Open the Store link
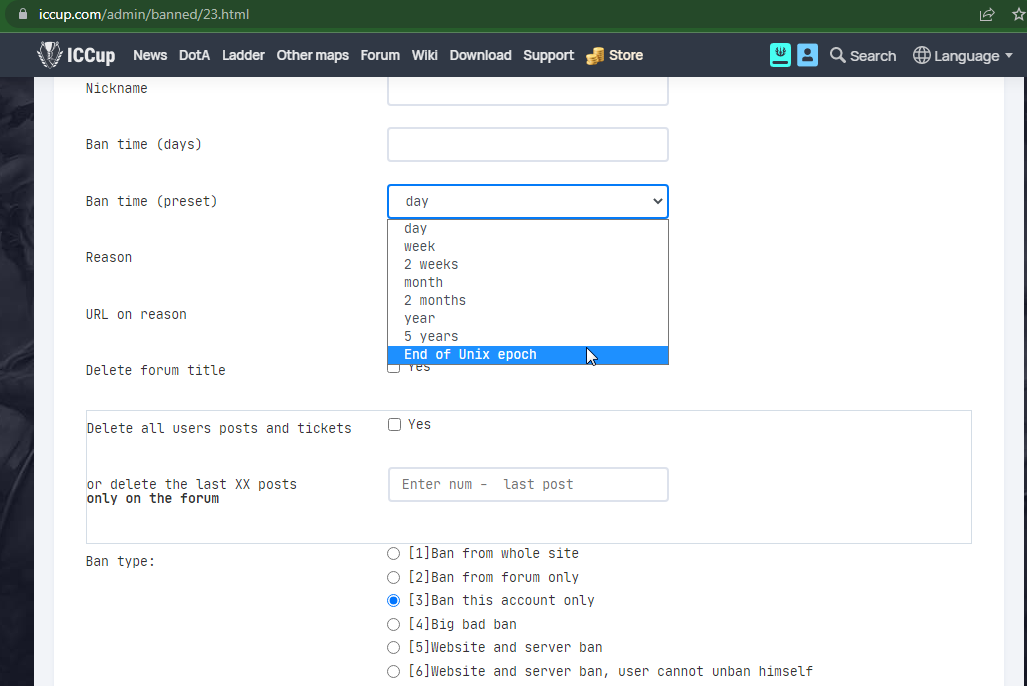 click(x=626, y=55)
